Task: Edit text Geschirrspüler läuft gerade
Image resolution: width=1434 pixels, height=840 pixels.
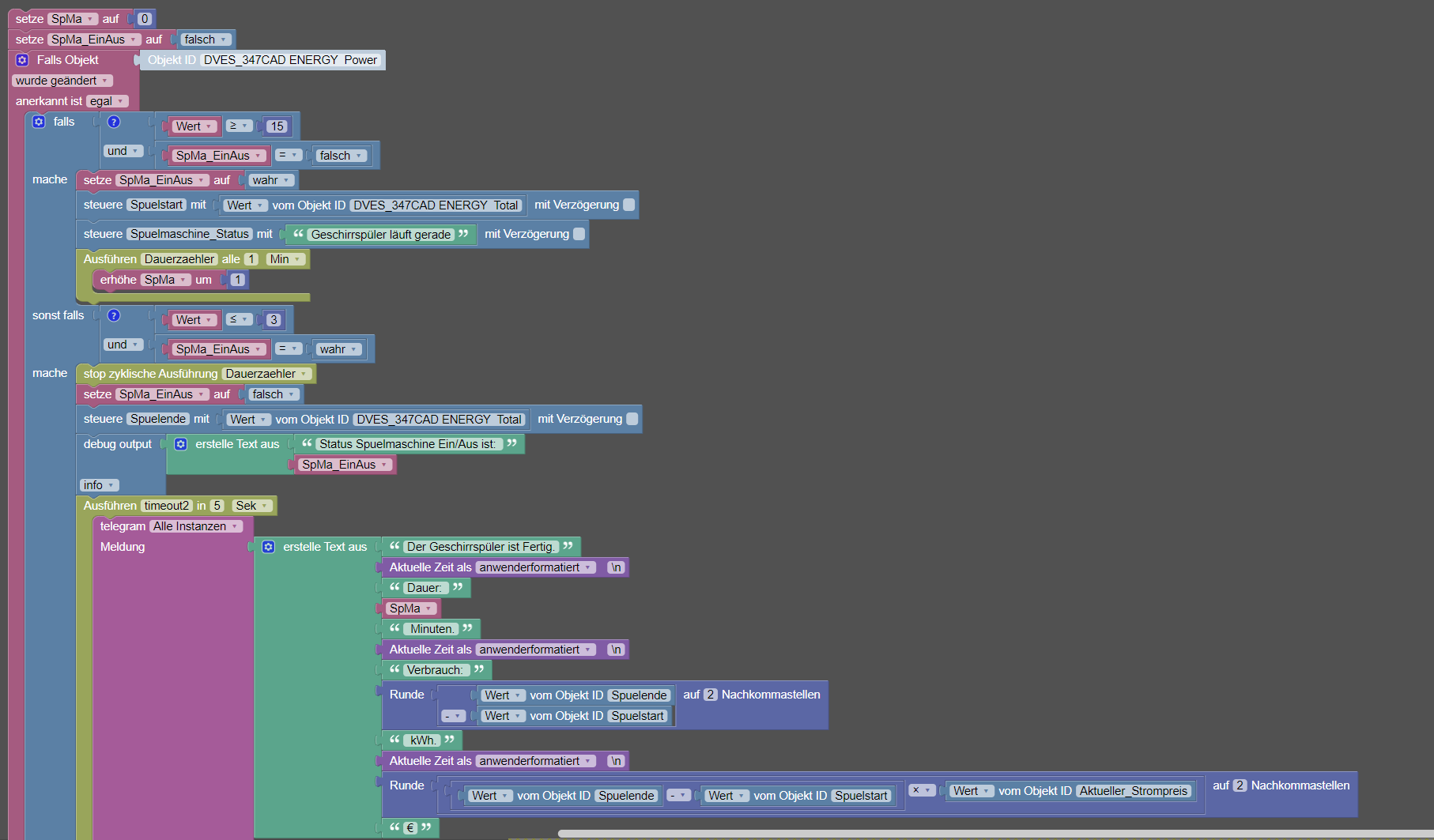Action: pos(381,234)
